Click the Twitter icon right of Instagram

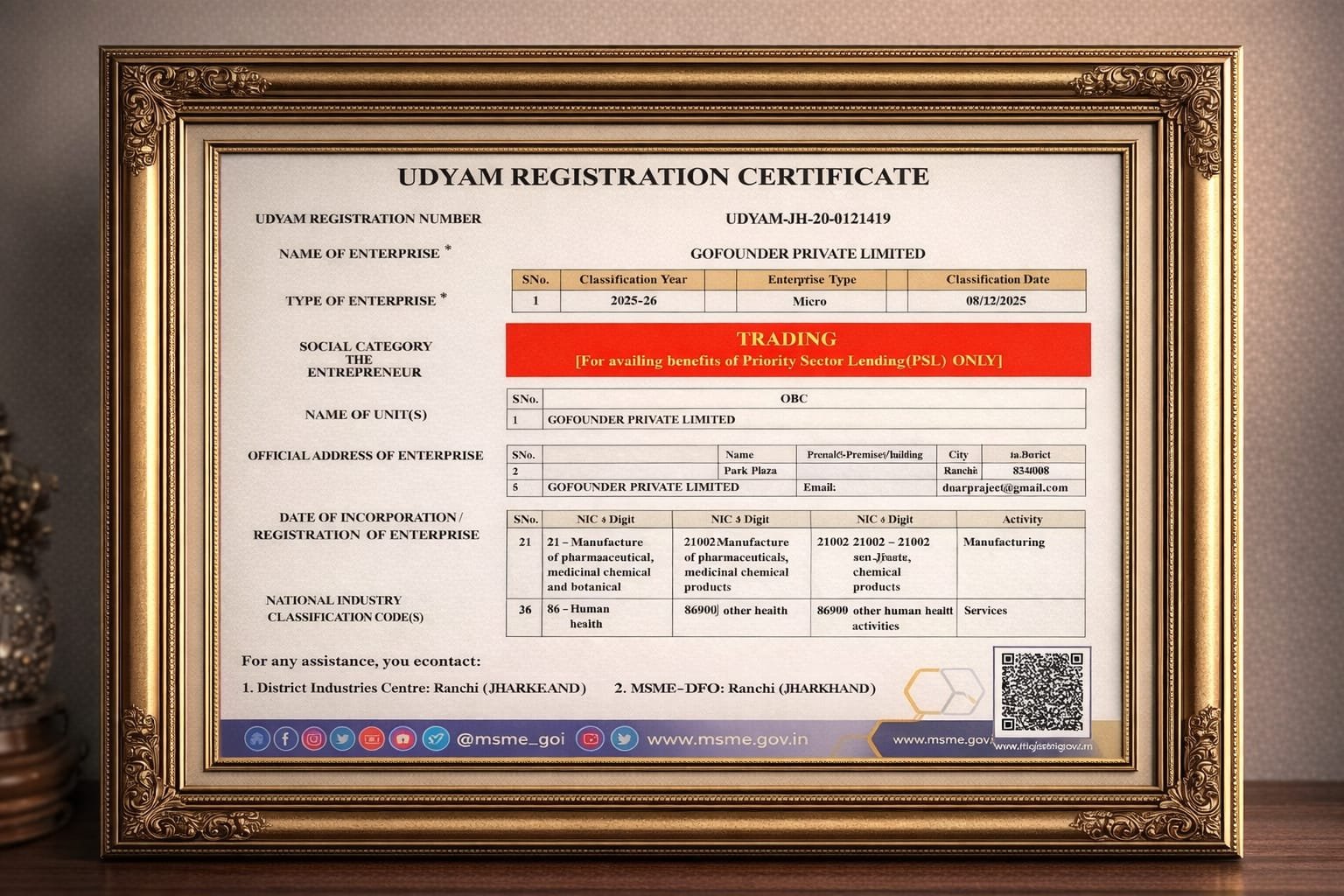tap(343, 739)
